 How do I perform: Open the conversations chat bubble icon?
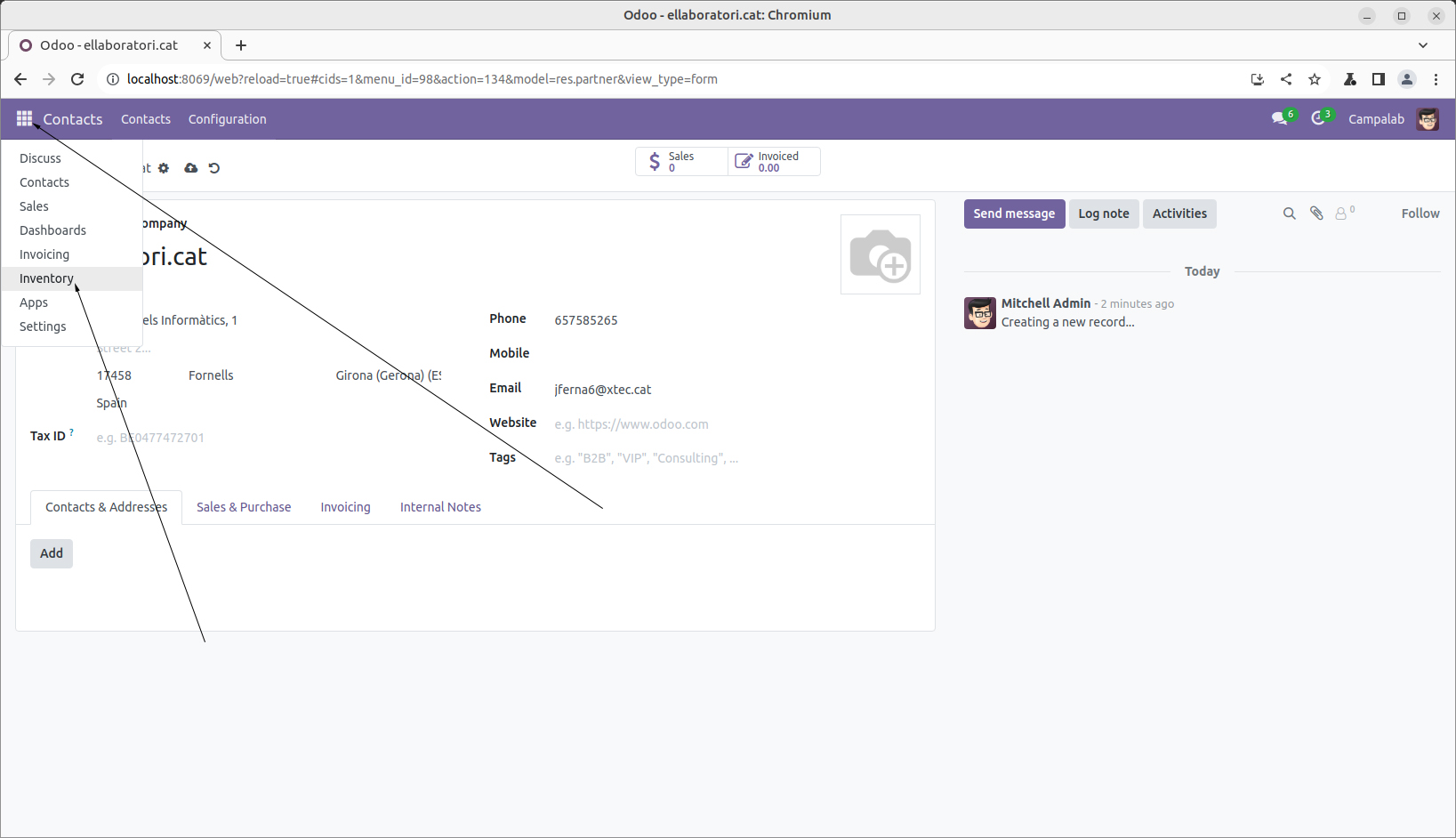point(1279,119)
